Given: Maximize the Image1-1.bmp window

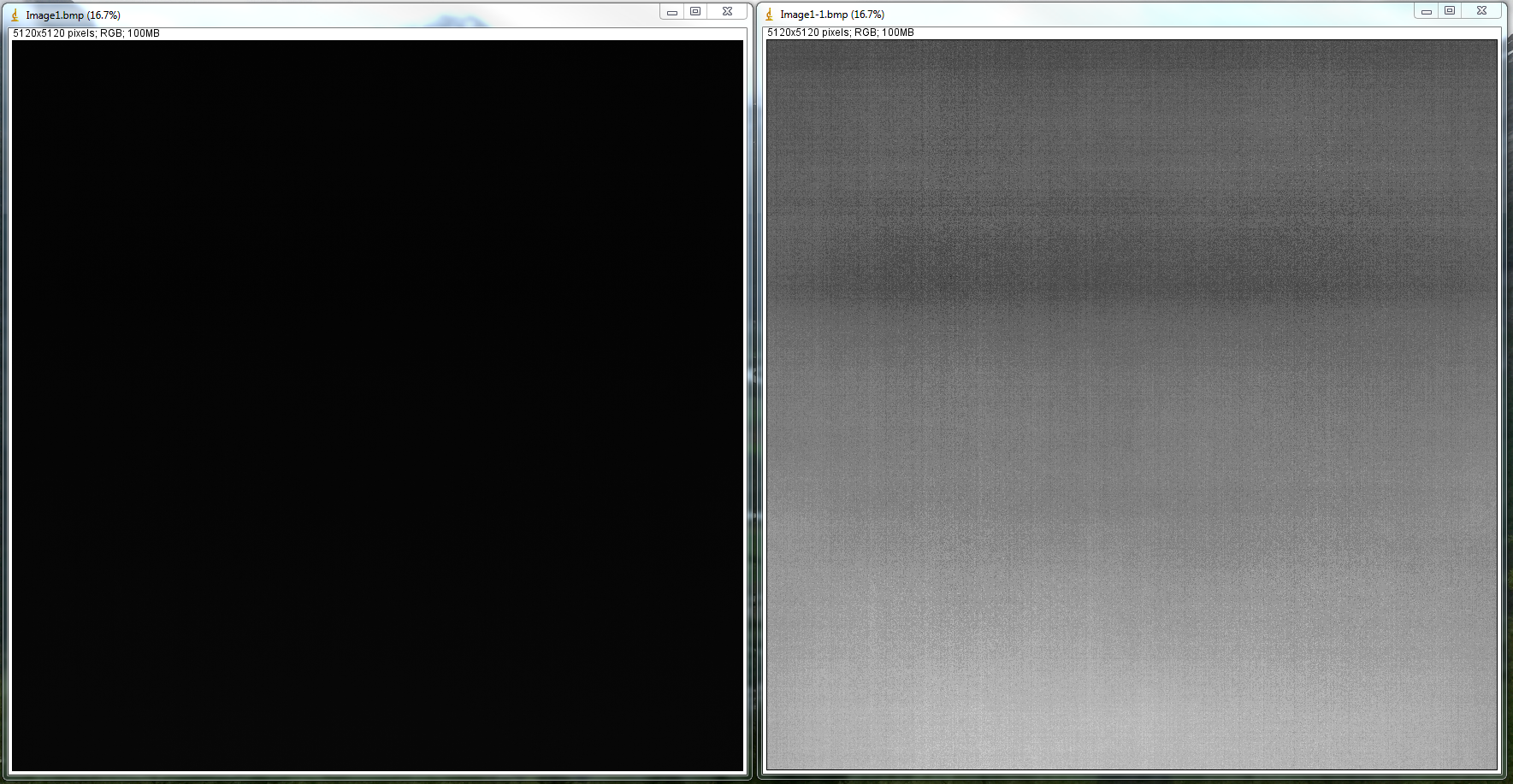Looking at the screenshot, I should coord(1450,10).
